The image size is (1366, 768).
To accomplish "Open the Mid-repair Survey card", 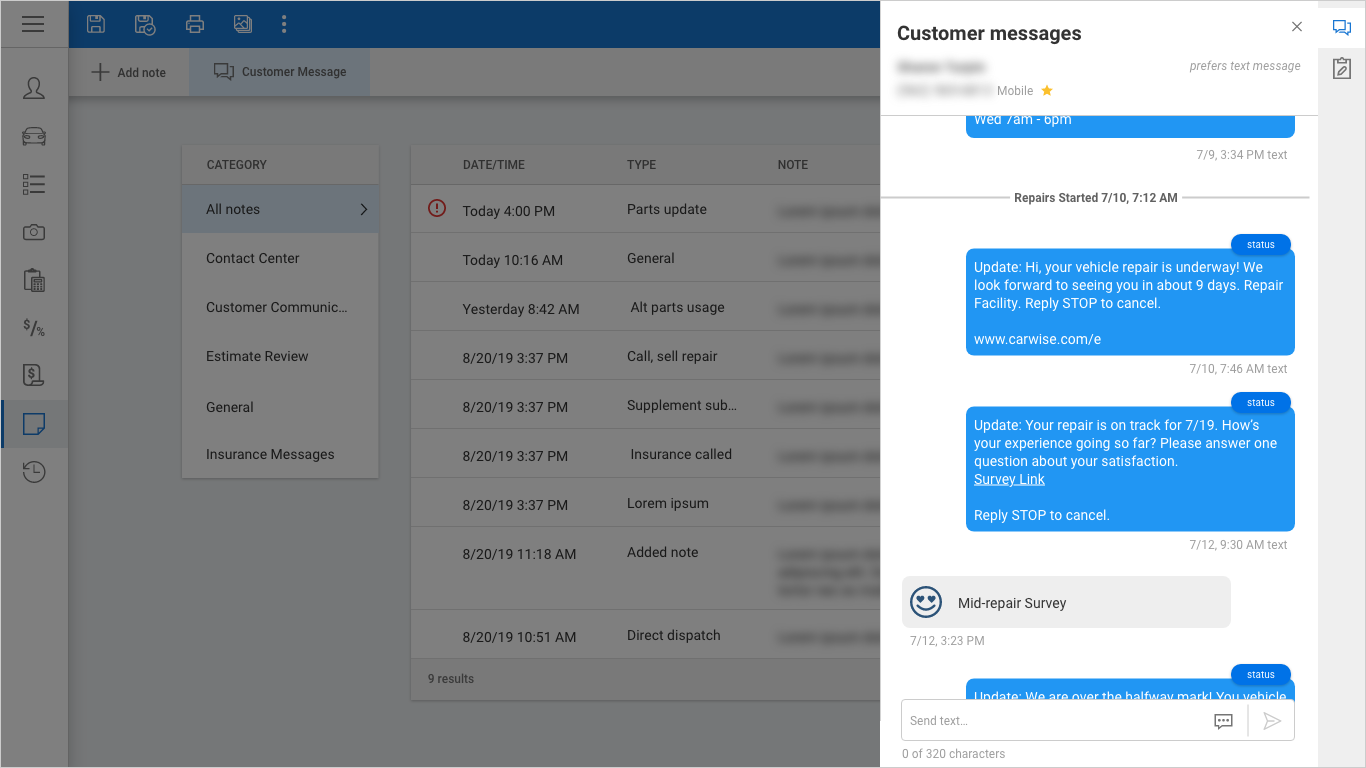I will (x=1066, y=602).
